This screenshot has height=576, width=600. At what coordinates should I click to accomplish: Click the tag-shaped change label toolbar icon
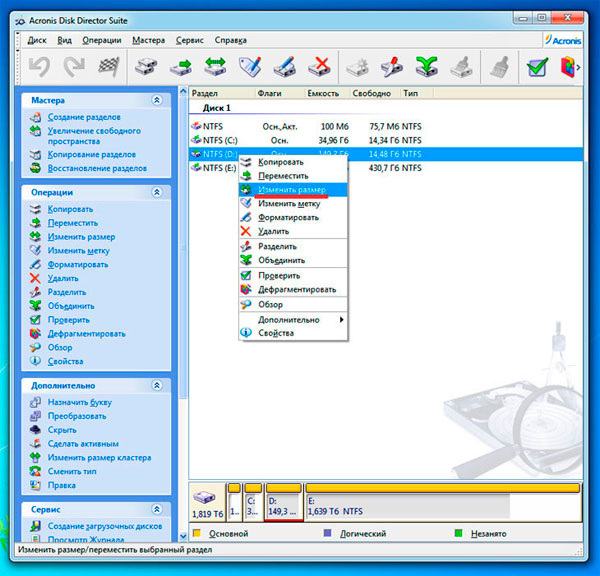251,68
